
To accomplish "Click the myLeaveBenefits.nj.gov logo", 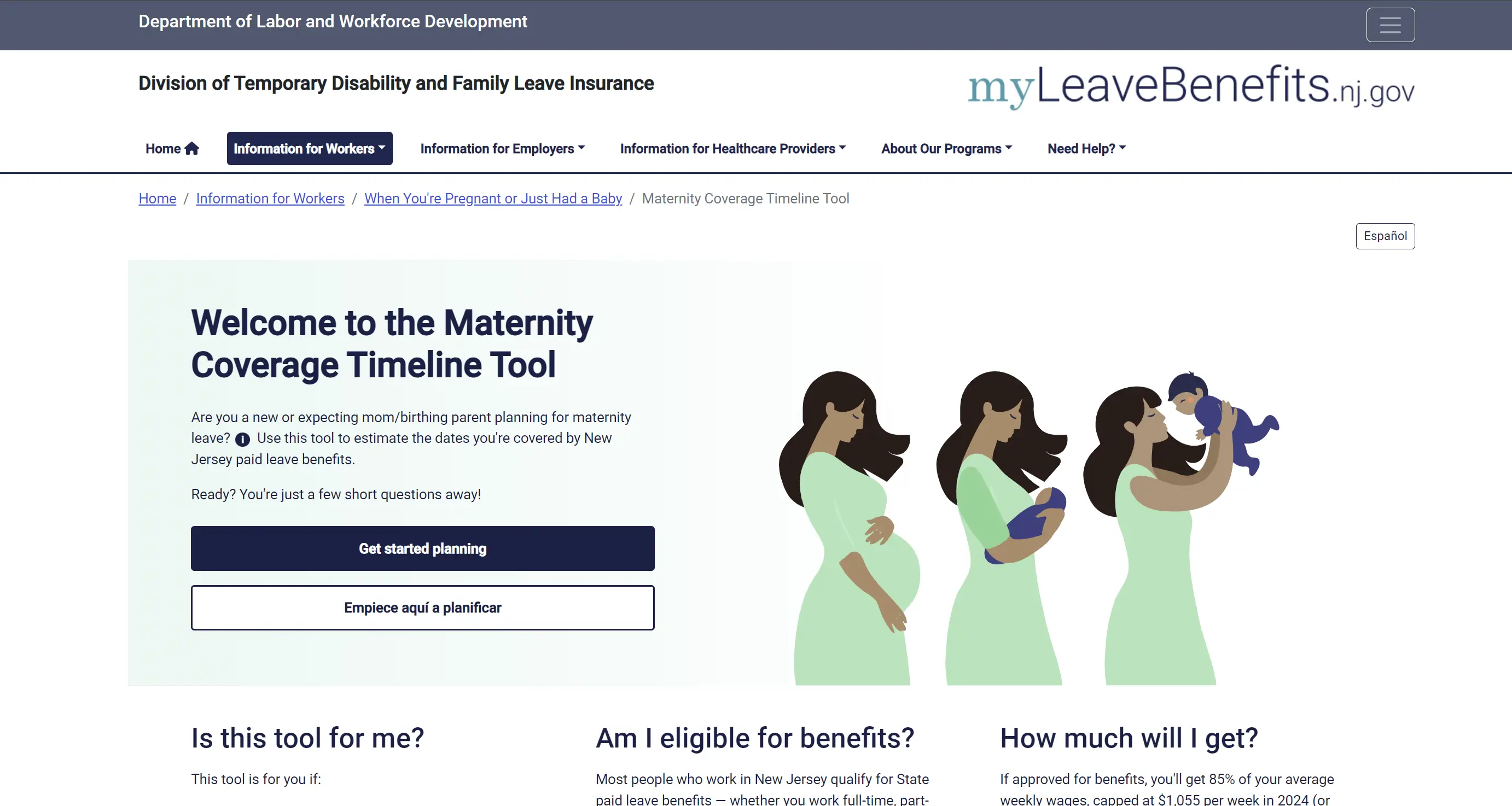I will click(1191, 89).
